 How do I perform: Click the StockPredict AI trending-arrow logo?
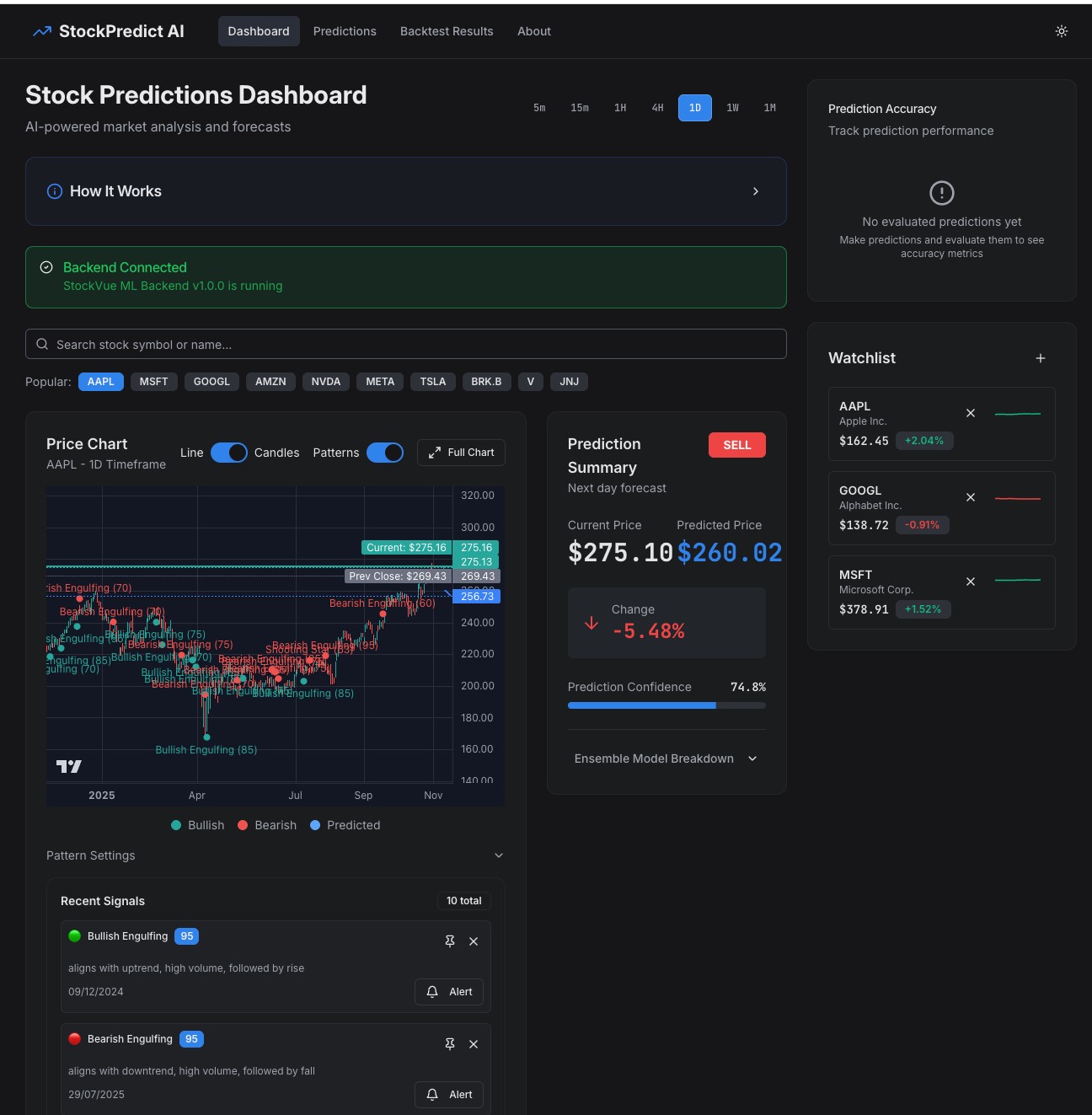[x=40, y=31]
